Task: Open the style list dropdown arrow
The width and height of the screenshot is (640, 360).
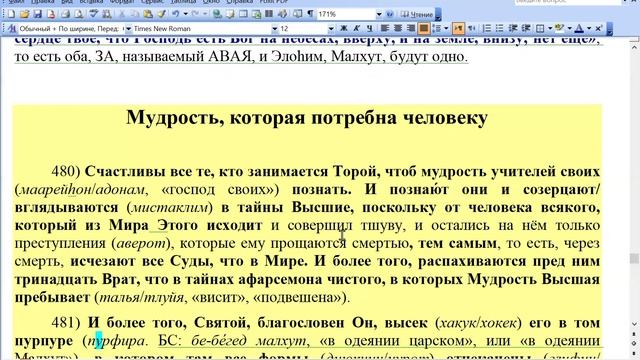Action: click(x=128, y=29)
